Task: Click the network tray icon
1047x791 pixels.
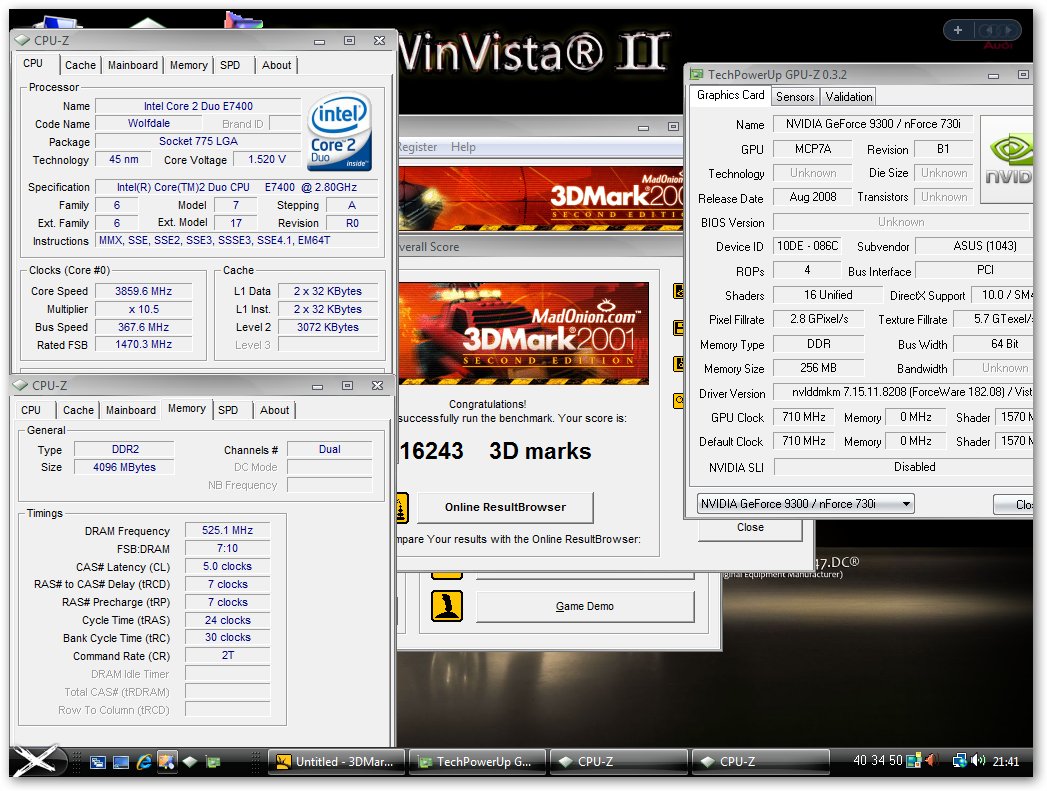Action: coord(960,760)
